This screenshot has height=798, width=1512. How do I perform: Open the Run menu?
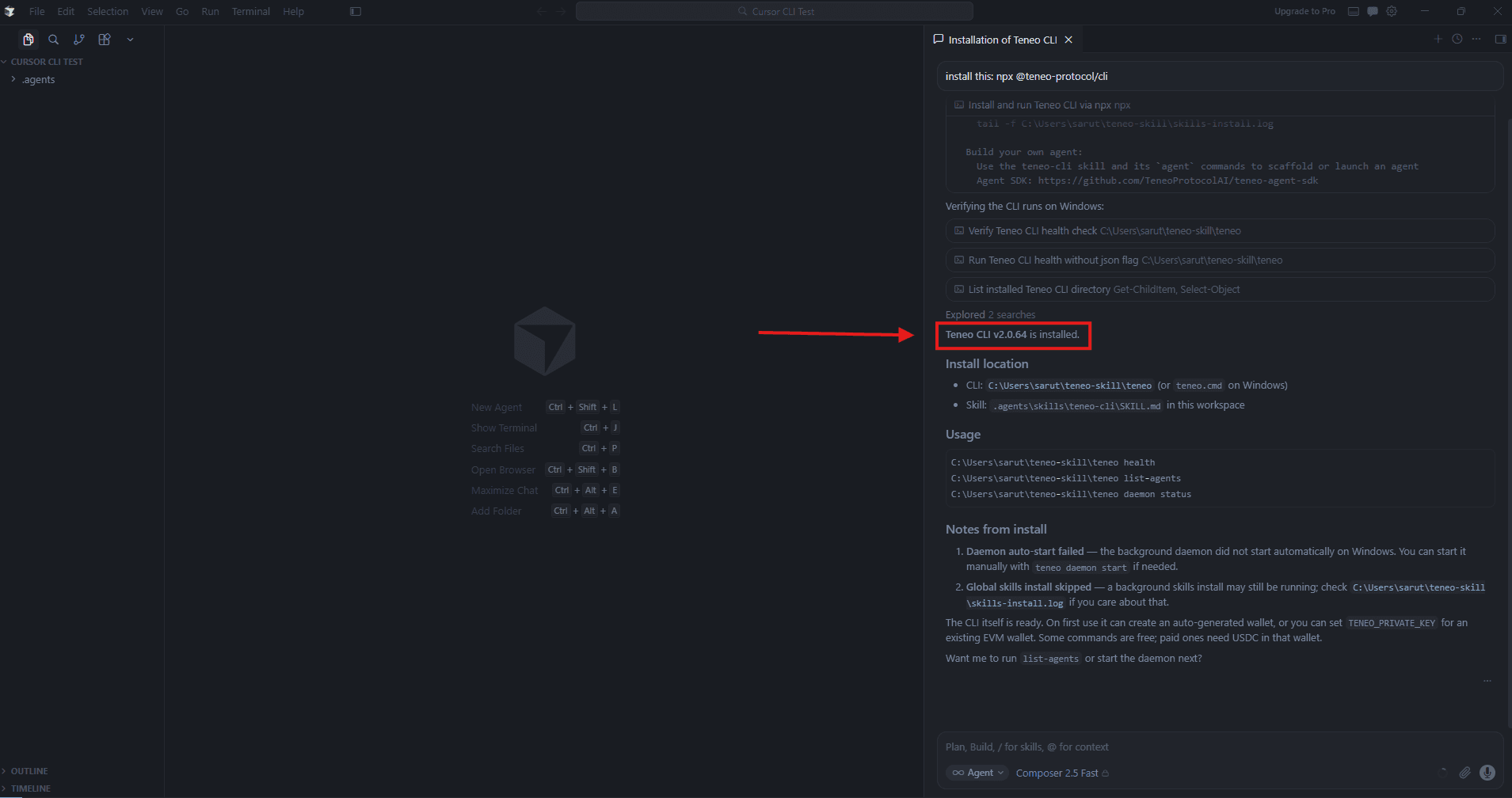tap(210, 11)
